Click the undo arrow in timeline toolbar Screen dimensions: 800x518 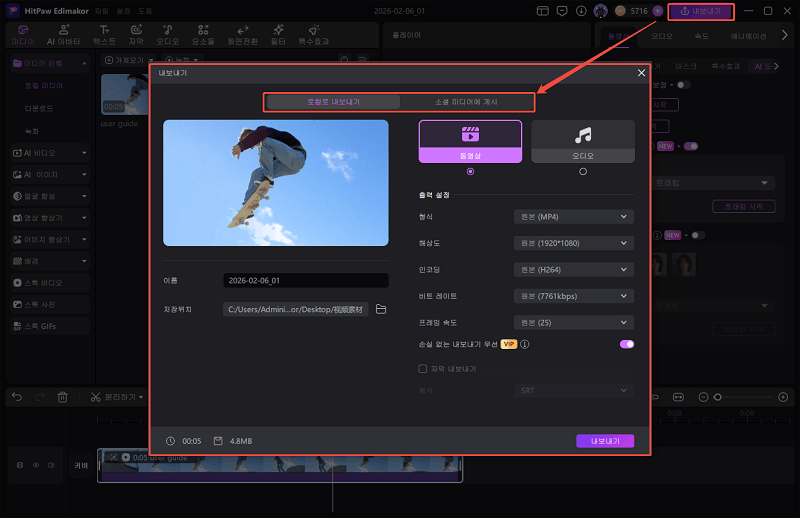(17, 397)
